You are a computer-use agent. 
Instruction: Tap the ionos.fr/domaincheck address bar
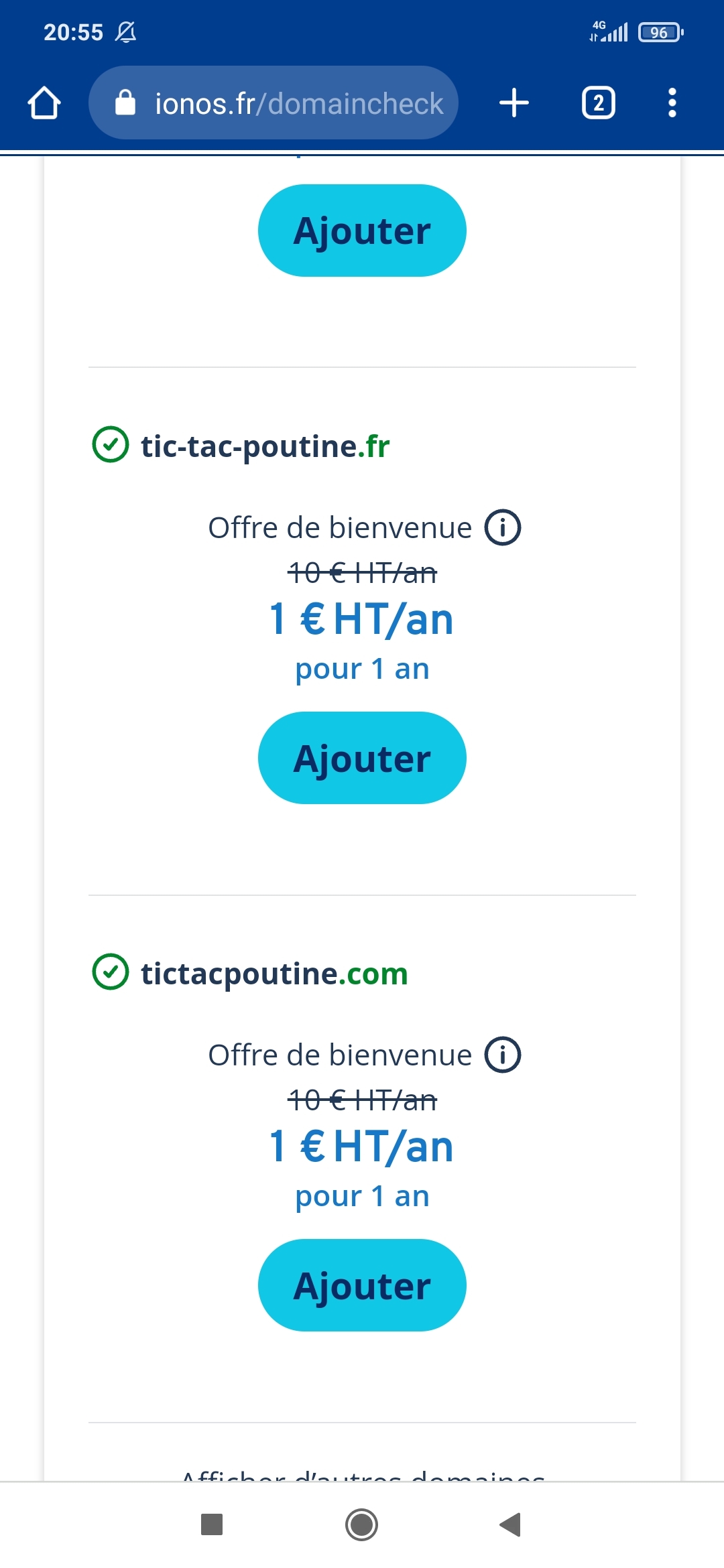[x=298, y=103]
